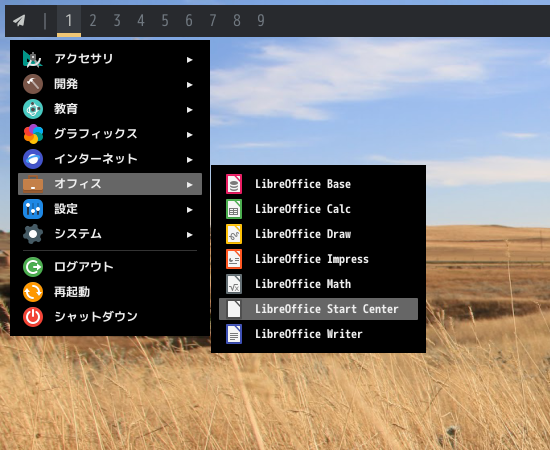Switch to workspace 4

pyautogui.click(x=141, y=21)
